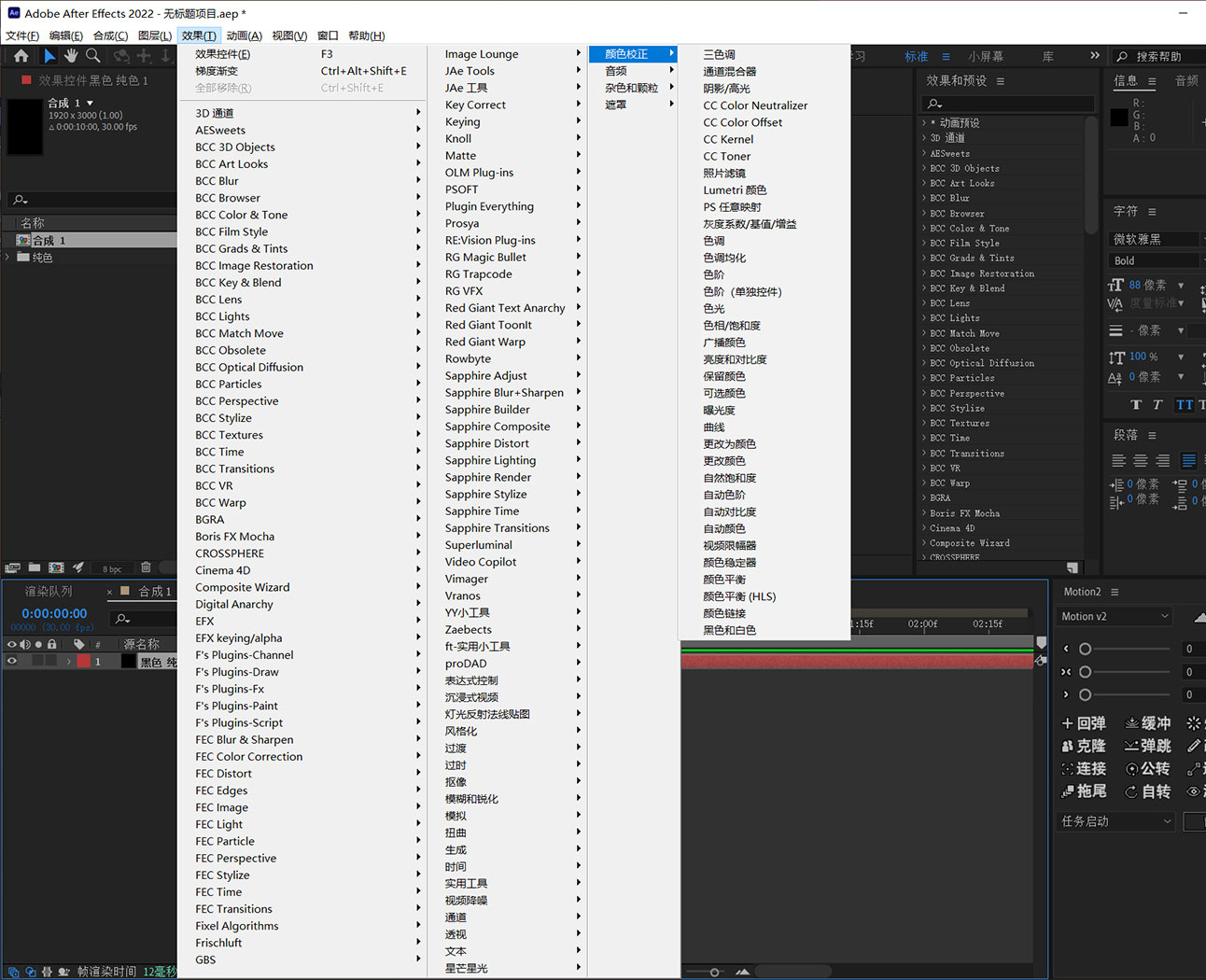Open the 文件(F) menu
The width and height of the screenshot is (1206, 980).
pos(22,35)
